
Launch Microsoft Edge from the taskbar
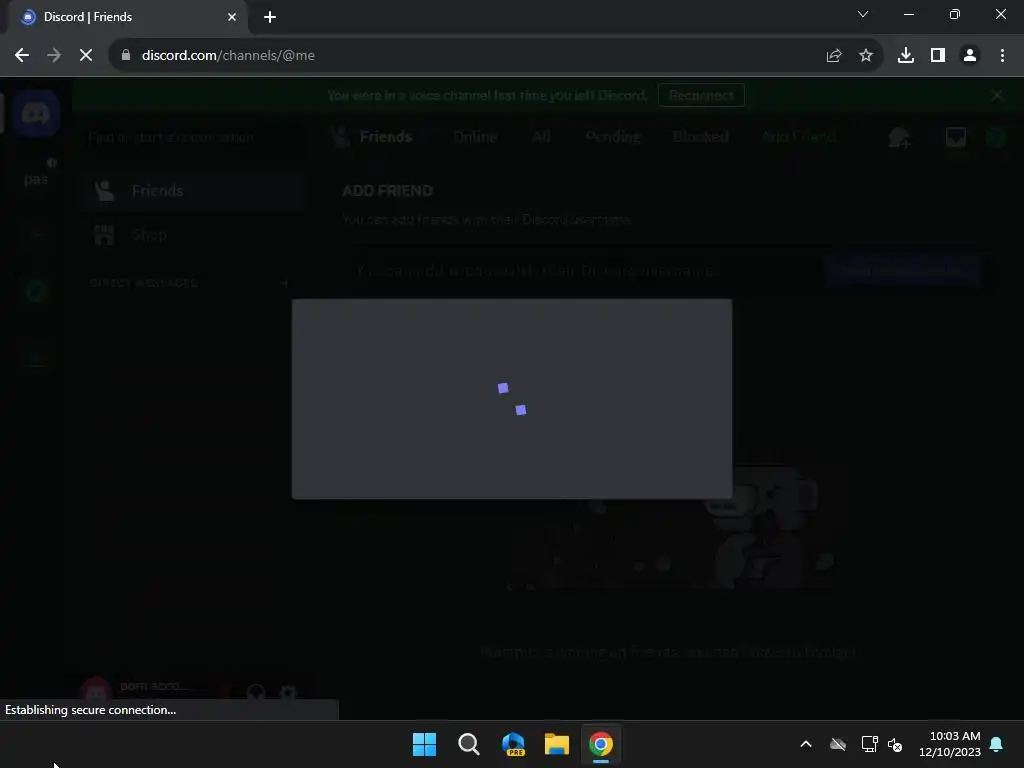[x=513, y=744]
